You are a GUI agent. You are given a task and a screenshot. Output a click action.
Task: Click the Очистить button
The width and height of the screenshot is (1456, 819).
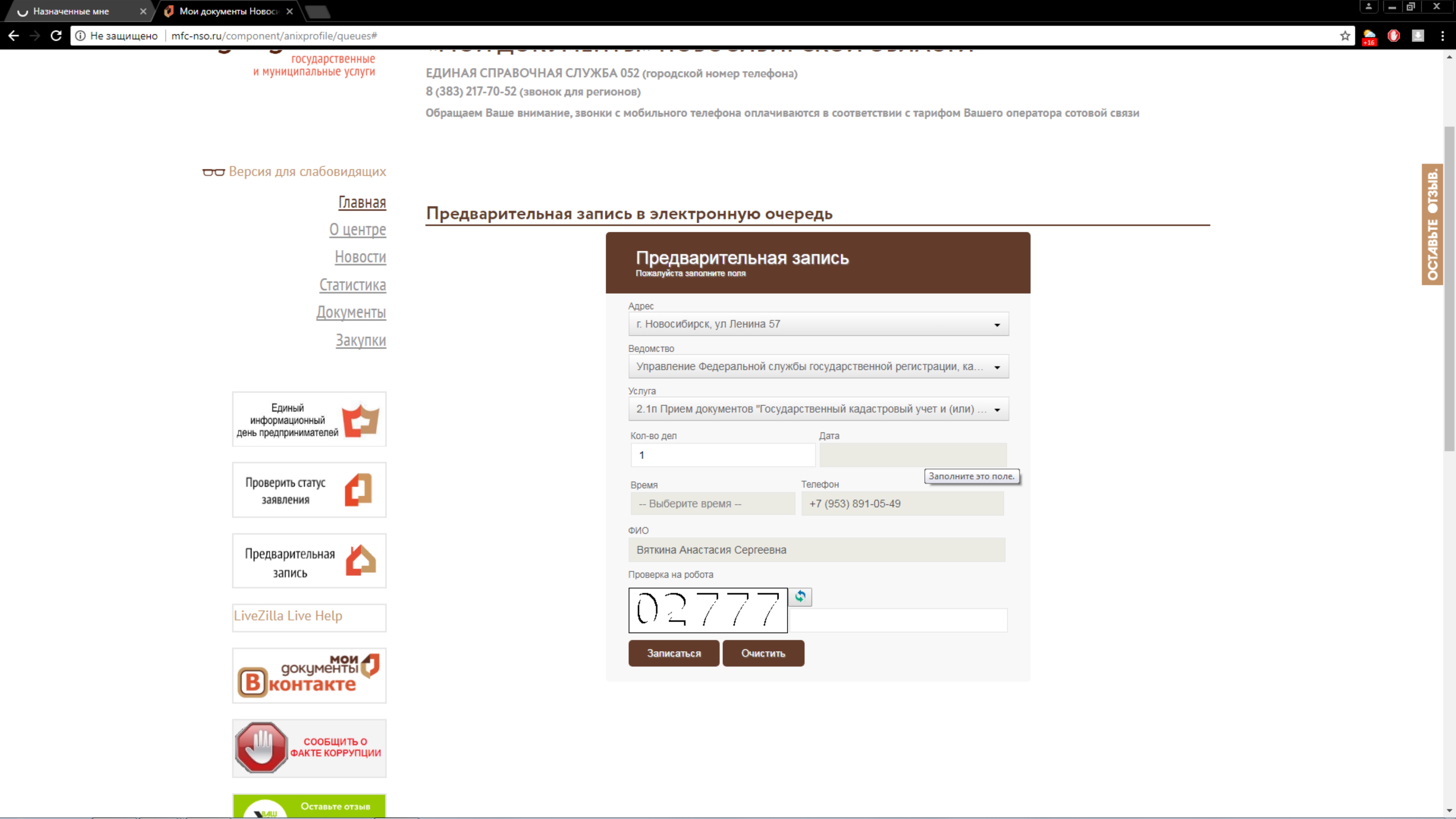coord(763,653)
